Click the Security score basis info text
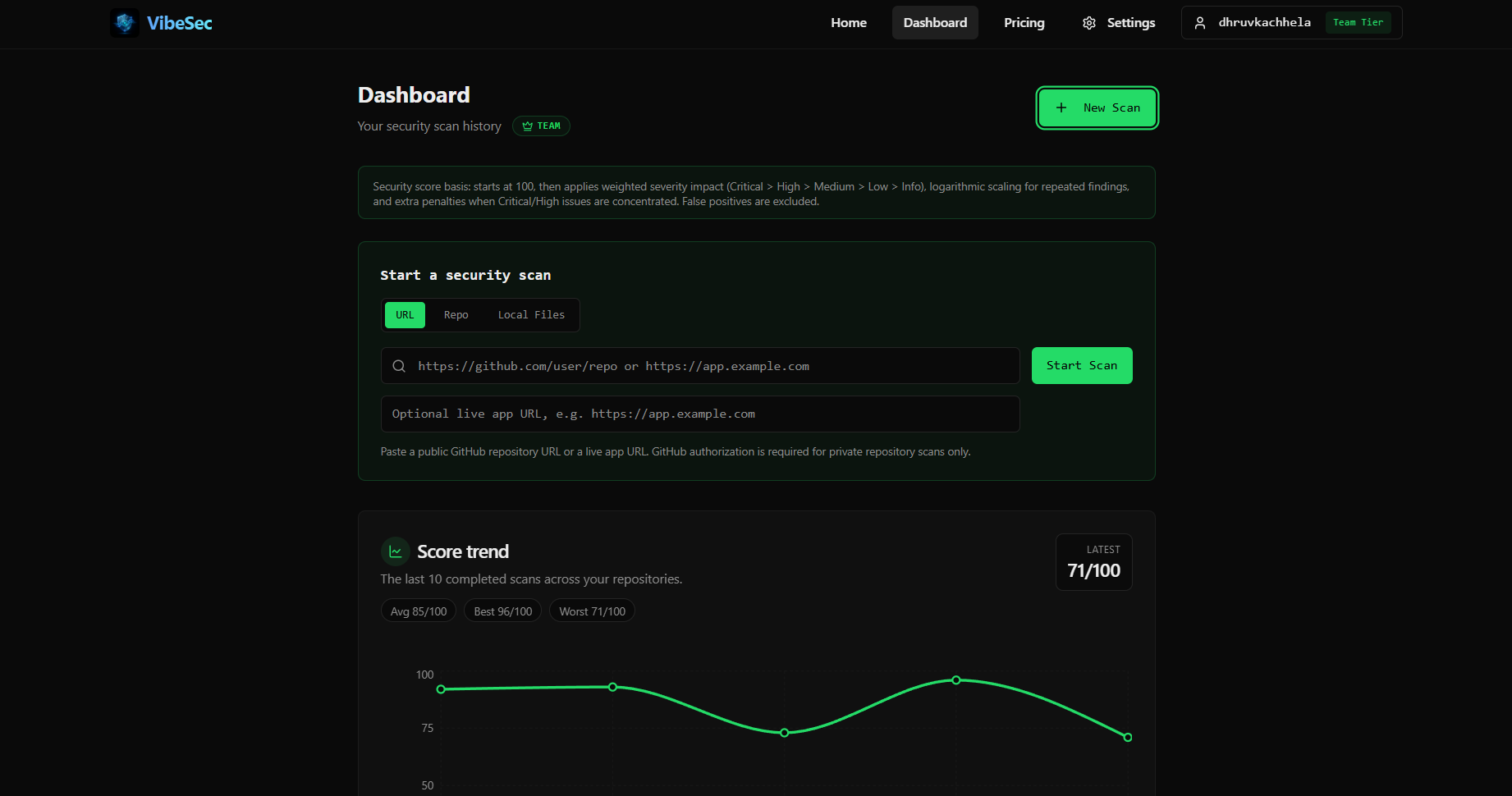 pos(751,194)
